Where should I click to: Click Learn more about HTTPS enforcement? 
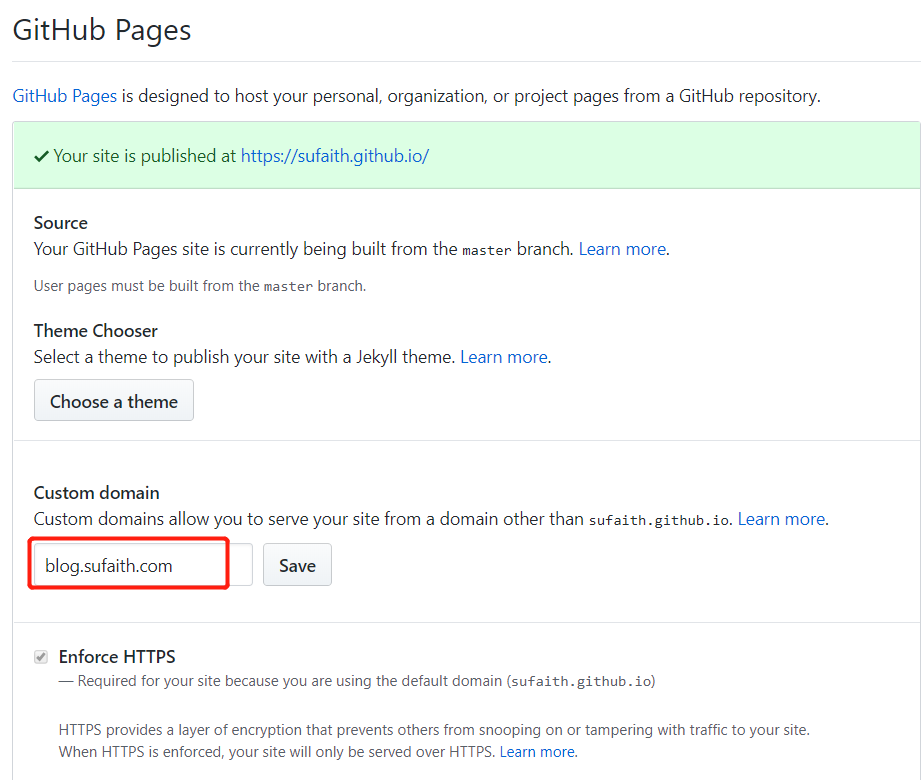pyautogui.click(x=537, y=752)
